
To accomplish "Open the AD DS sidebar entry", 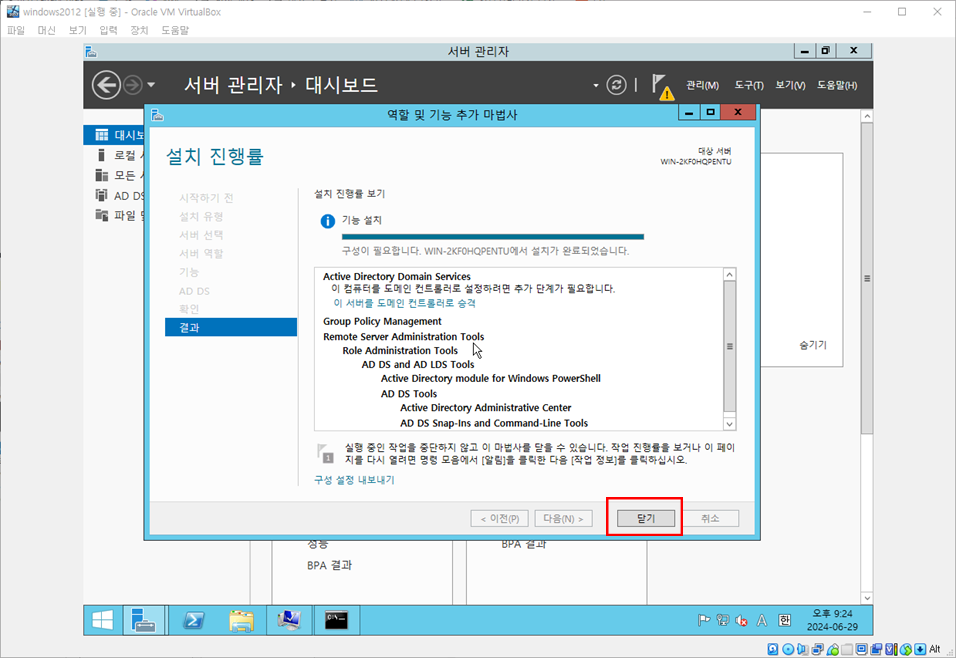I will coord(120,196).
